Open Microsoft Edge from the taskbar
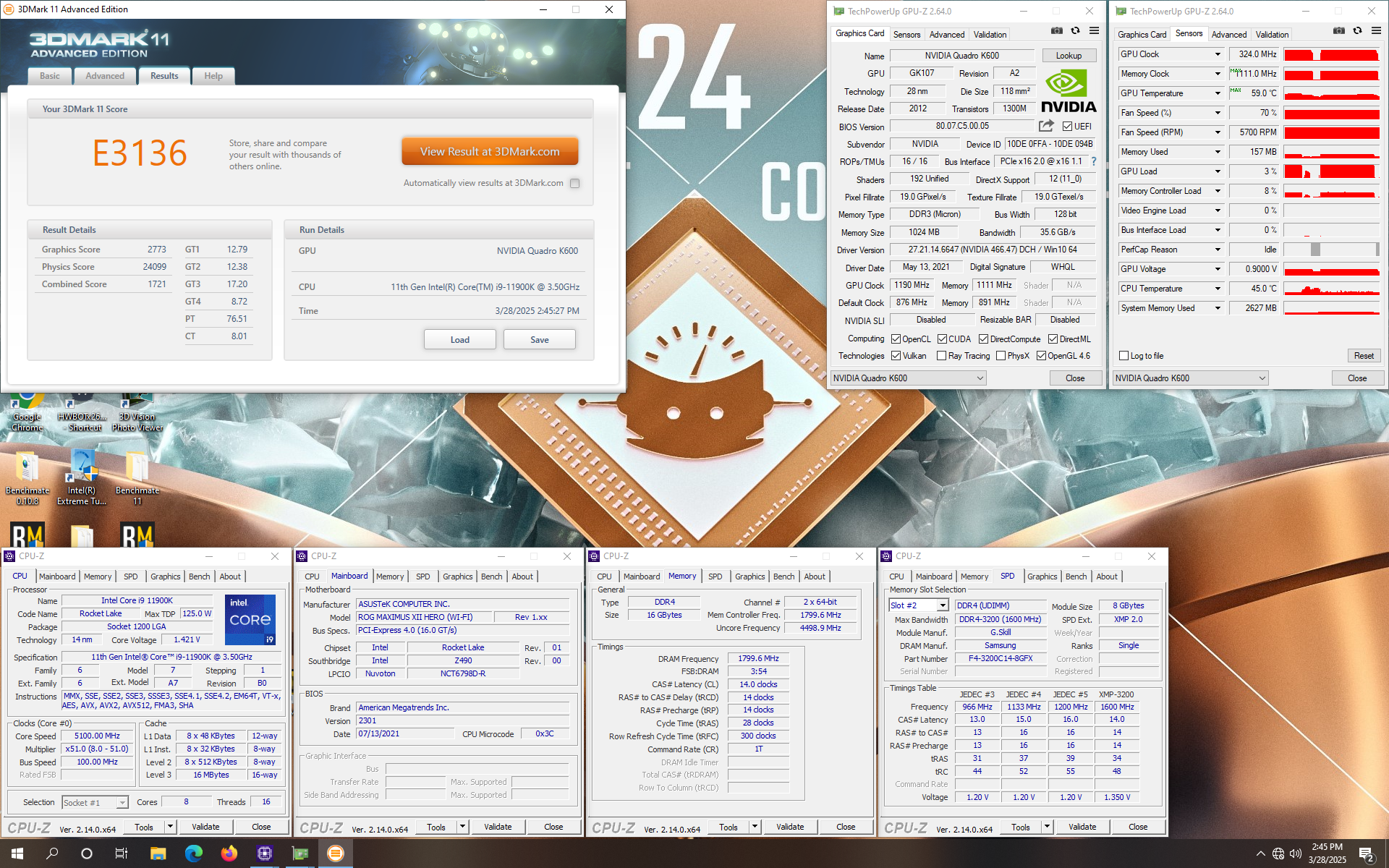 [193, 854]
